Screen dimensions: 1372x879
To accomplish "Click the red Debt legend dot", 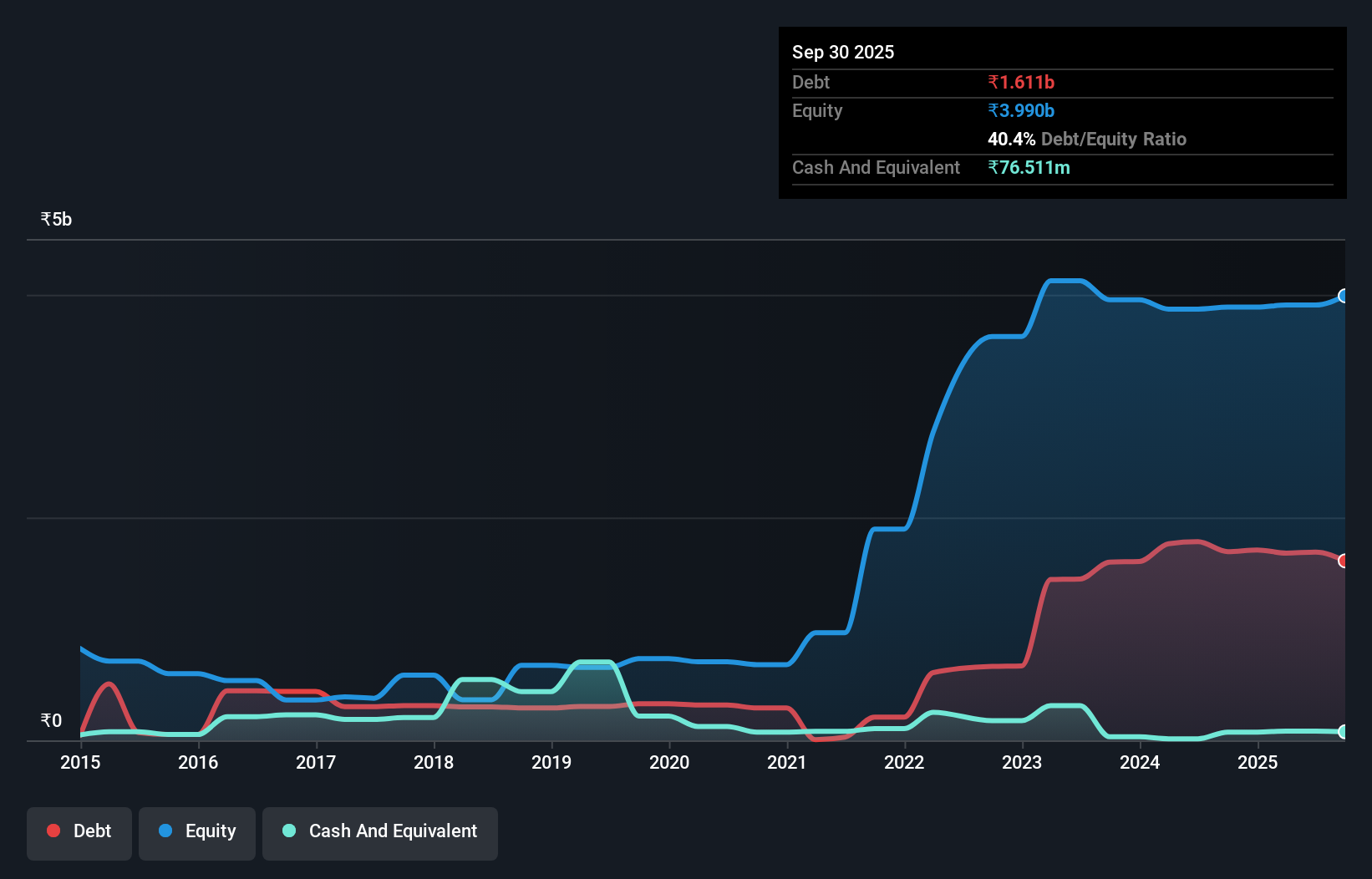I will pyautogui.click(x=53, y=831).
